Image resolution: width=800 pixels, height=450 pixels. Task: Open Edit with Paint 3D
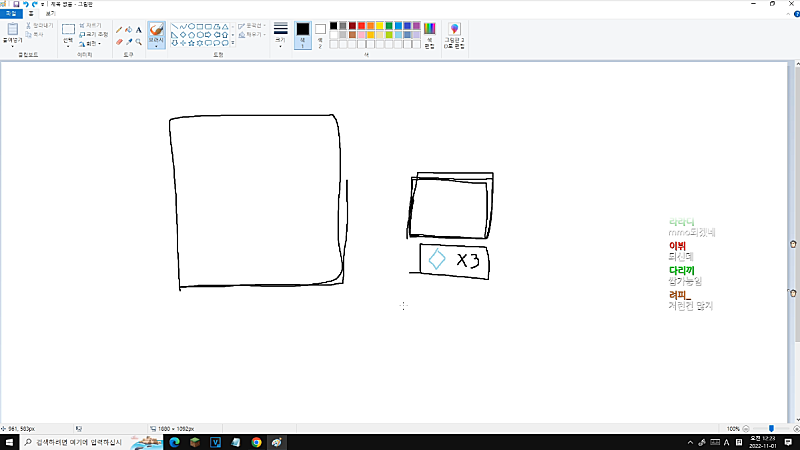tap(454, 35)
